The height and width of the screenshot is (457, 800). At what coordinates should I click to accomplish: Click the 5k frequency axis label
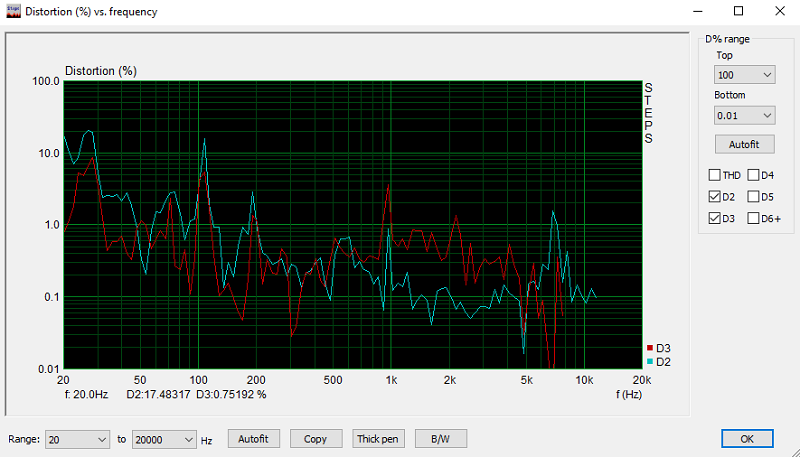527,380
